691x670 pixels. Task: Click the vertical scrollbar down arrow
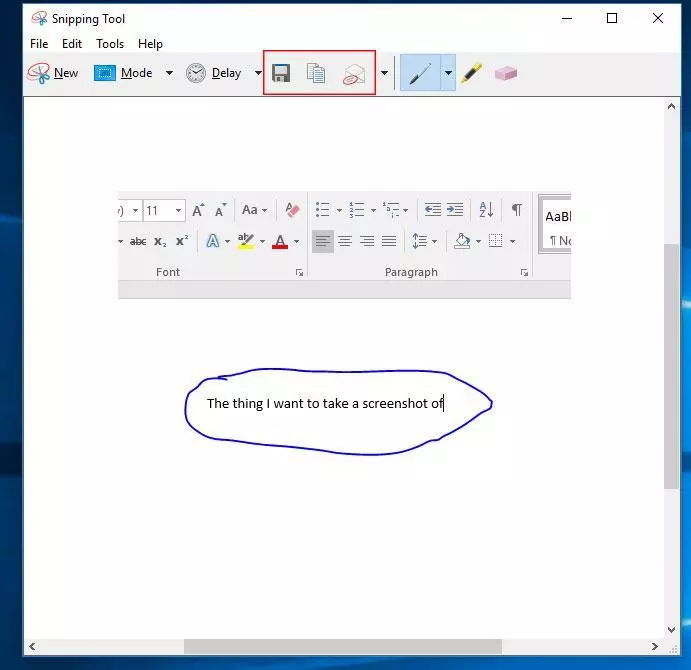671,629
